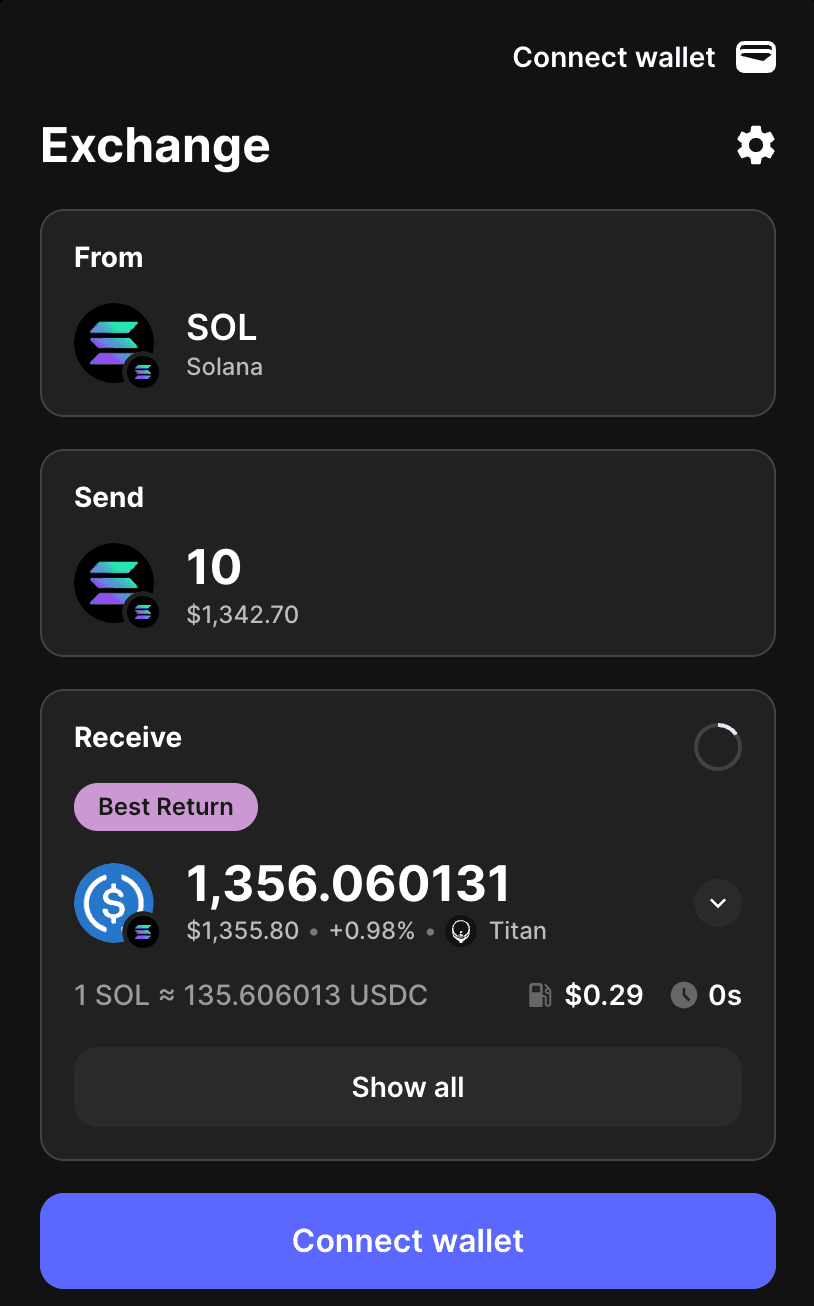Click the Titan provider icon
814x1306 pixels.
click(460, 931)
